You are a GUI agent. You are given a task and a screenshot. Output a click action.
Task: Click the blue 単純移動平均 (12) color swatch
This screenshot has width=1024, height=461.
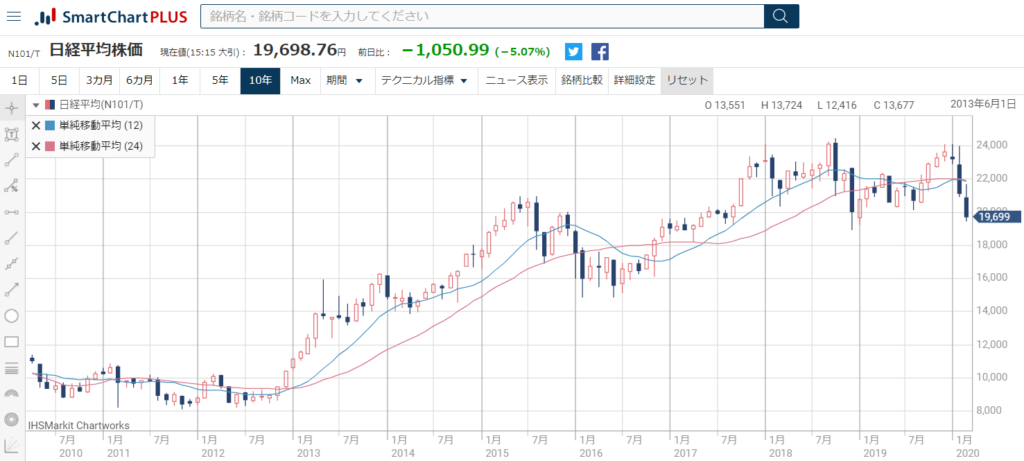tap(50, 126)
